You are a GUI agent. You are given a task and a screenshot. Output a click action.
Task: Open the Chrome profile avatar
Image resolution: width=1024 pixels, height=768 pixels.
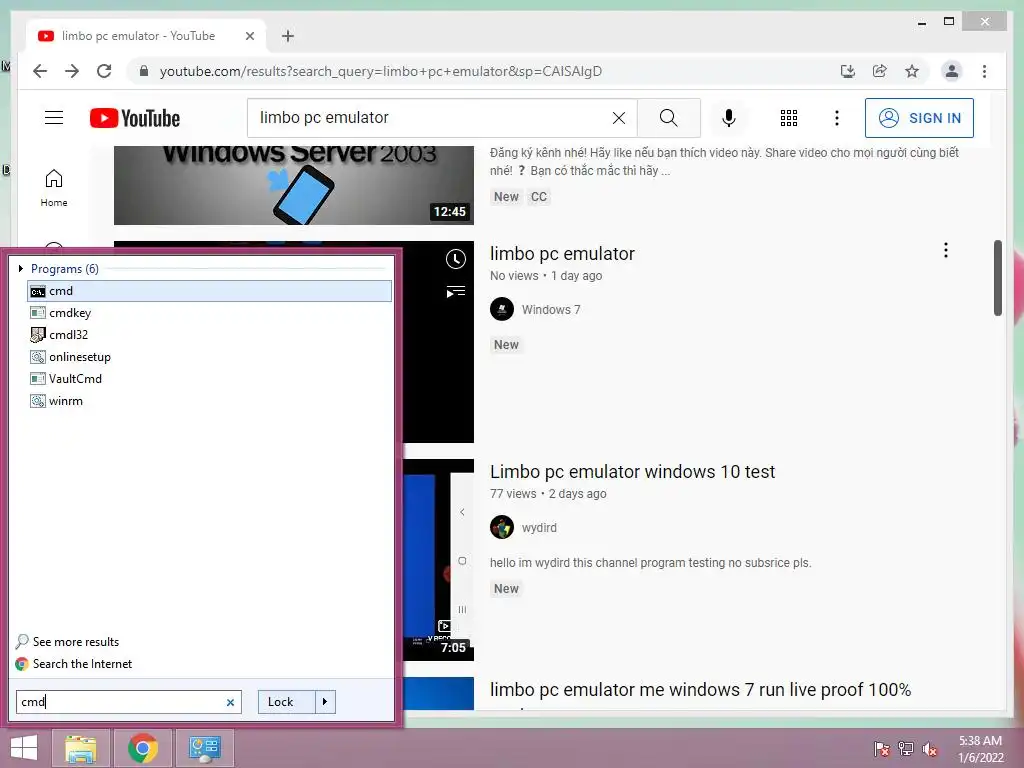point(952,71)
